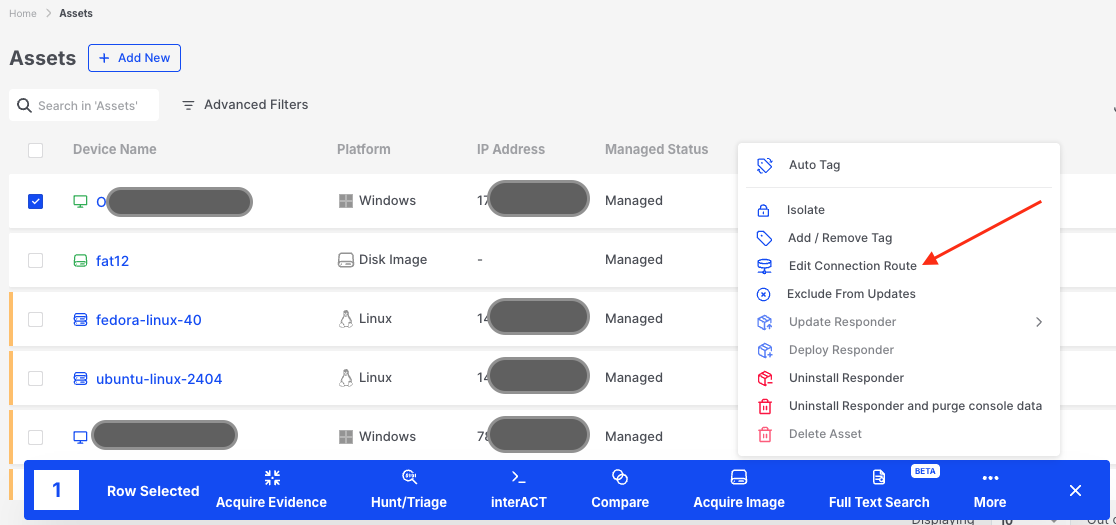The width and height of the screenshot is (1116, 525).
Task: Uncheck the selected Windows device row
Action: coord(36,201)
